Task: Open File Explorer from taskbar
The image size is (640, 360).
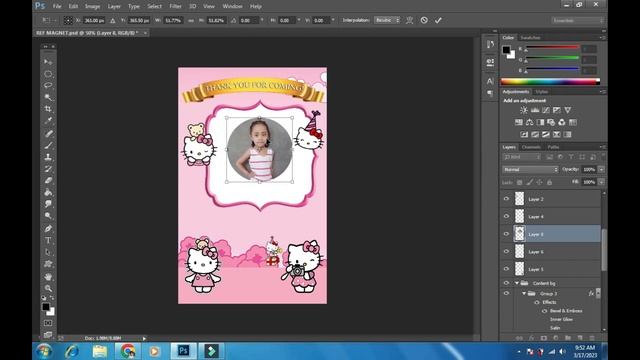Action: tap(100, 351)
